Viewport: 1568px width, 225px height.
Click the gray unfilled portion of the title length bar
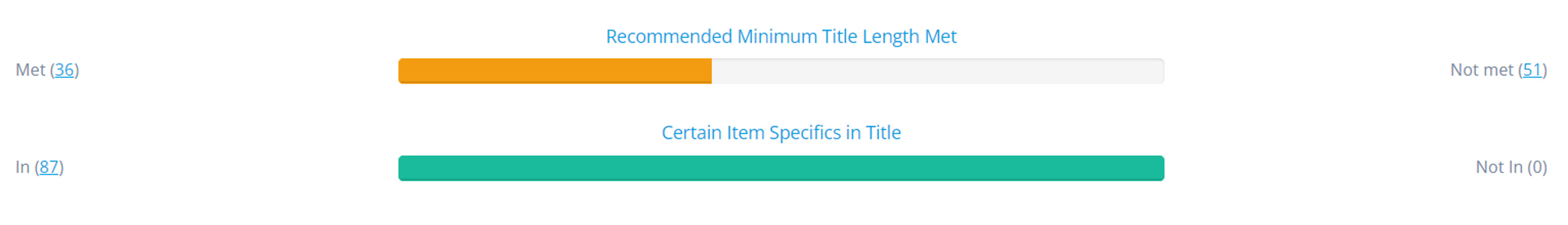tap(938, 71)
